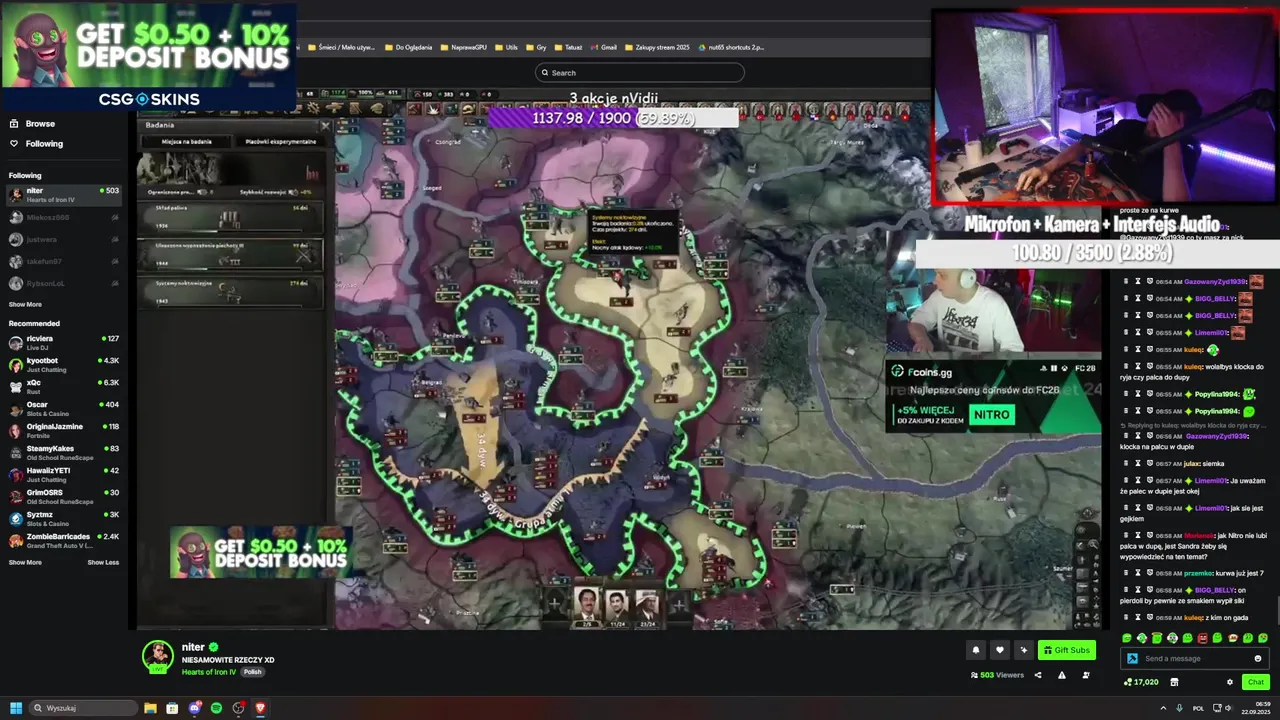Image resolution: width=1280 pixels, height=720 pixels.
Task: Click the Gift Subs button
Action: pyautogui.click(x=1066, y=650)
